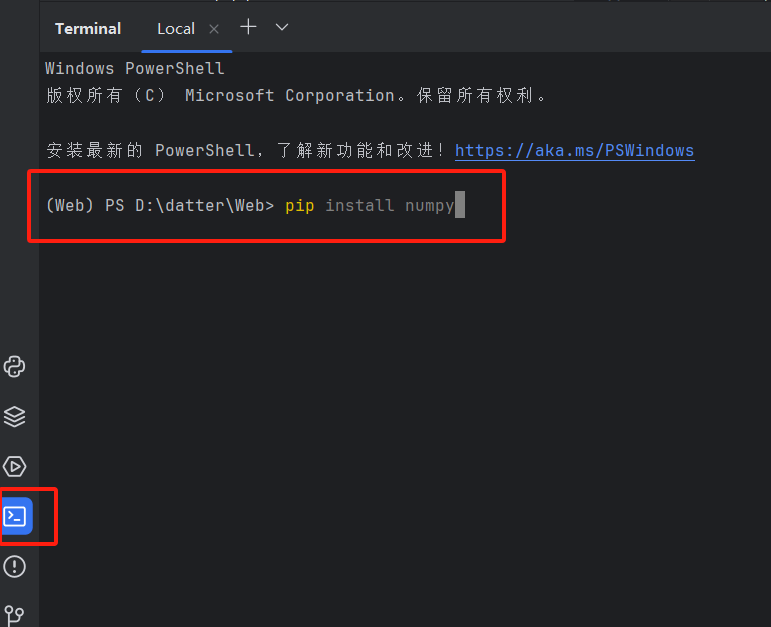This screenshot has width=771, height=627.
Task: Click the '(Web) PS D:\datter\Web>' prompt
Action: pos(160,206)
